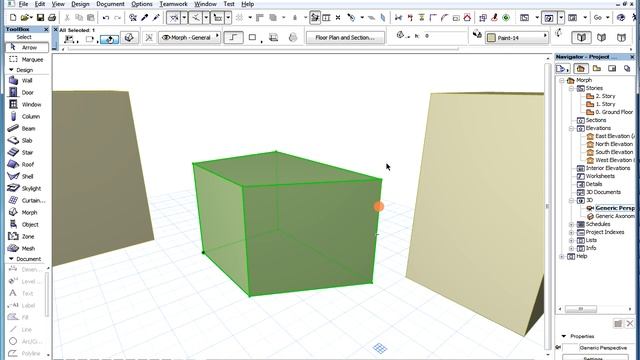
Task: Click the Generic Perspective name field
Action: [x=603, y=348]
